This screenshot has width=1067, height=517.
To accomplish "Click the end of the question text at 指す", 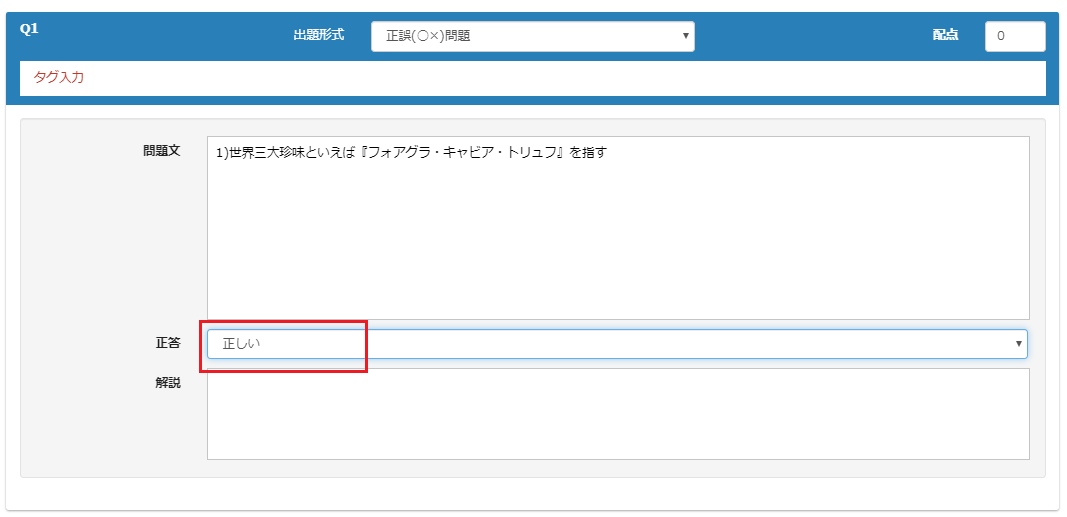I will pos(595,153).
